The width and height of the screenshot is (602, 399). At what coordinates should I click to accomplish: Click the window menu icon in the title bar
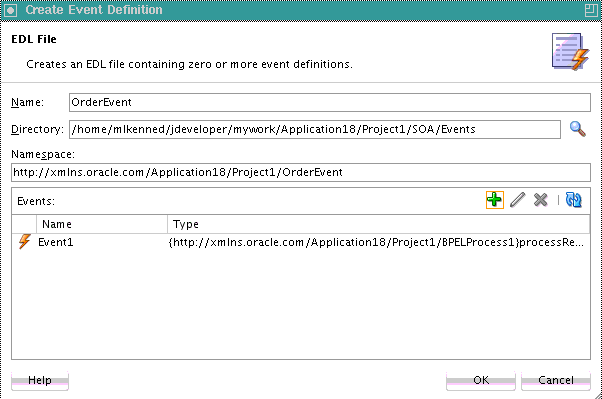(10, 10)
